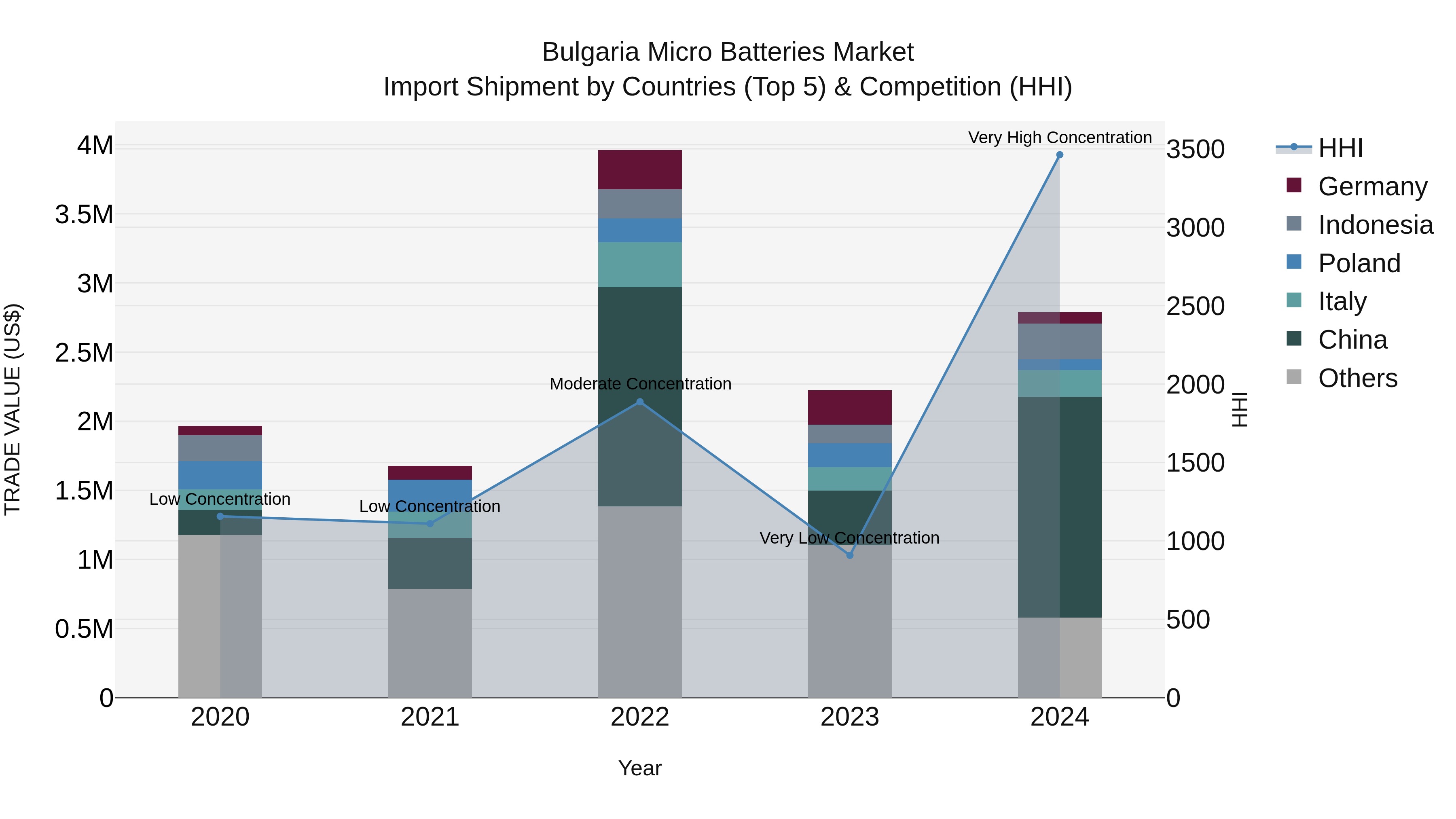Click the chart title Bulgaria Micro Batteries Market
The image size is (1456, 819).
[x=728, y=52]
